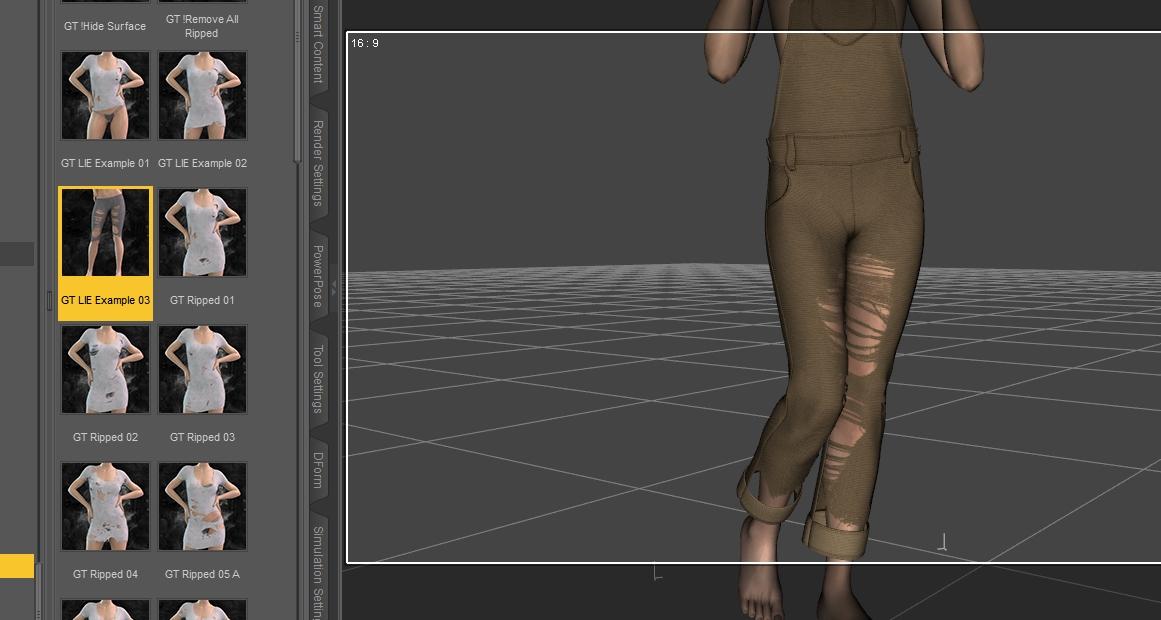Screen dimensions: 1161x620
Task: Click the 16 : 9 aspect ratio label
Action: pyautogui.click(x=364, y=44)
